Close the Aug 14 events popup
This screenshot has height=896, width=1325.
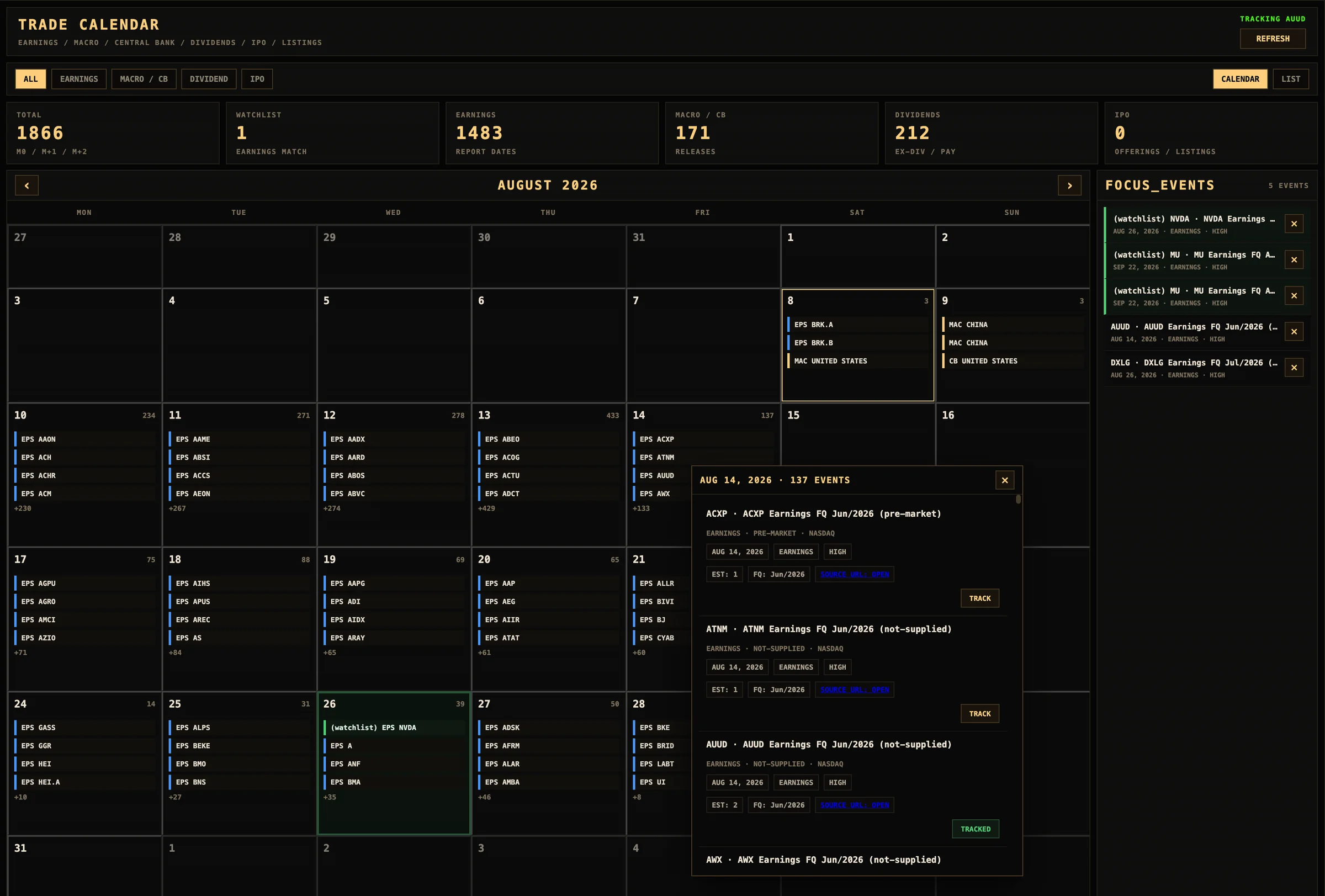(1005, 480)
